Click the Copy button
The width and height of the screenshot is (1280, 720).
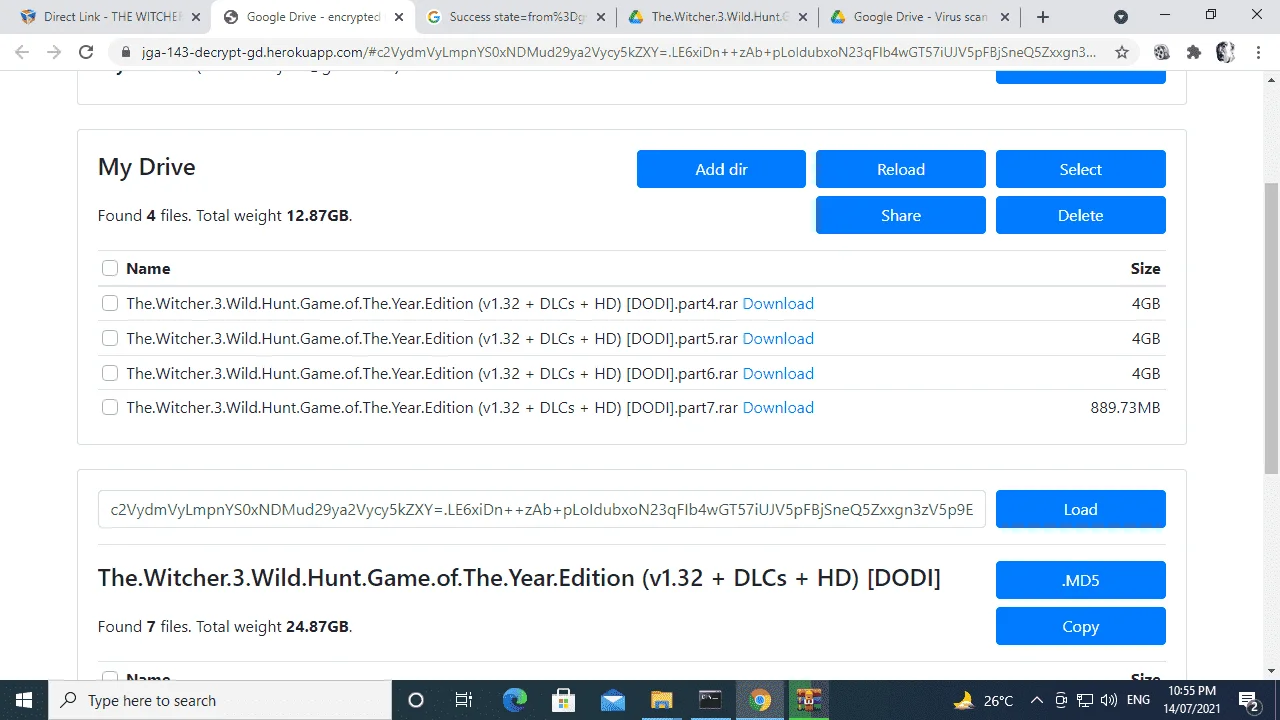click(x=1081, y=626)
